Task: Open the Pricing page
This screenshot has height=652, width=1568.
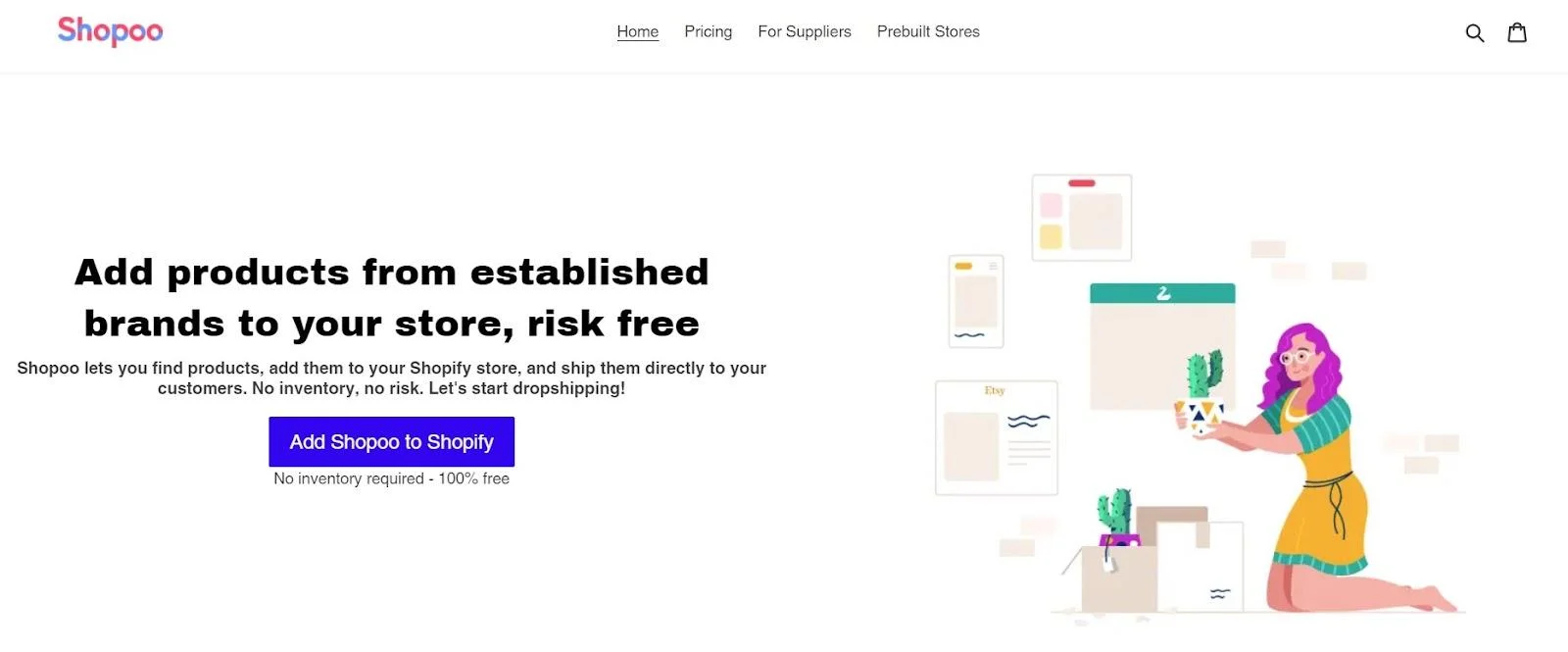Action: (708, 31)
